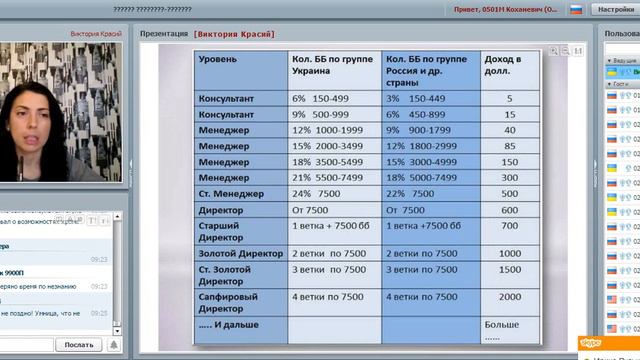Image resolution: width=640 pixels, height=360 pixels.
Task: Click the Старший Директор level cell
Action: [241, 231]
